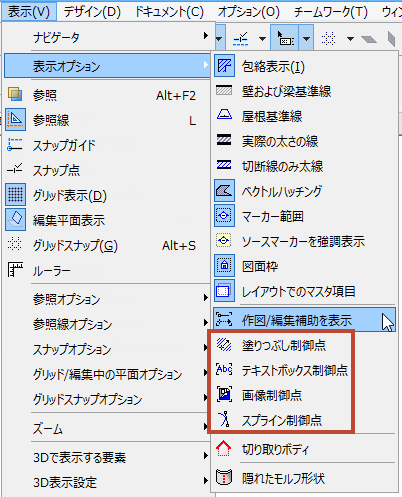Toggle the 包絡表示(I) icon

[224, 66]
